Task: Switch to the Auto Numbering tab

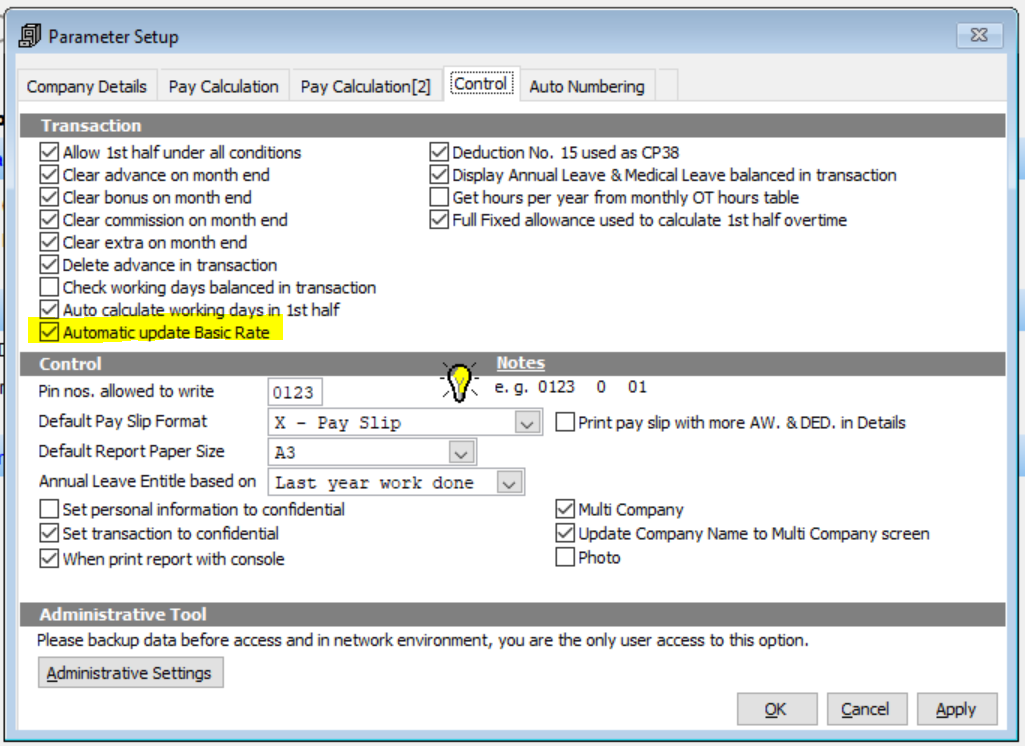Action: [587, 86]
